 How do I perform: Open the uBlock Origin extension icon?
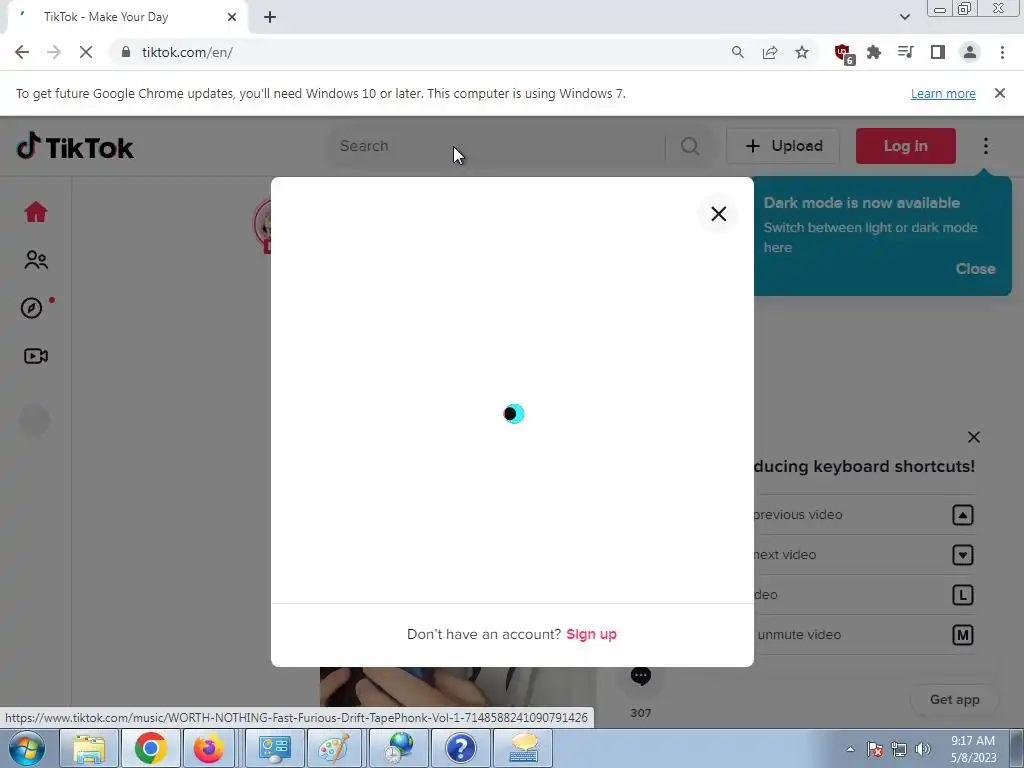[x=843, y=53]
